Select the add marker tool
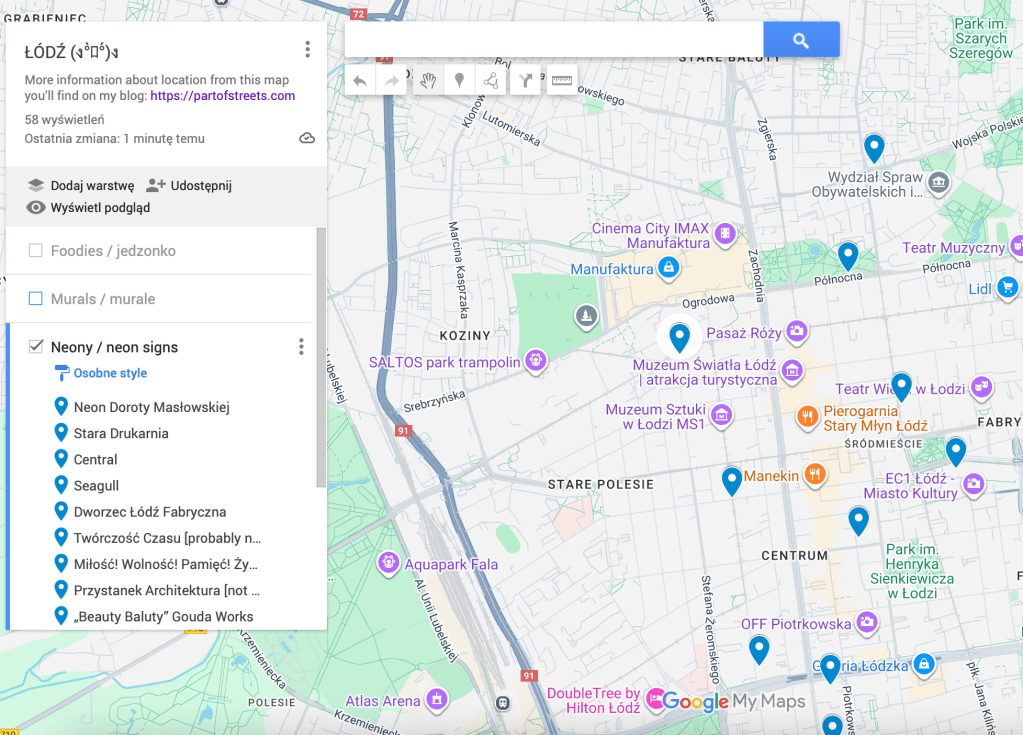This screenshot has width=1023, height=735. click(x=459, y=81)
